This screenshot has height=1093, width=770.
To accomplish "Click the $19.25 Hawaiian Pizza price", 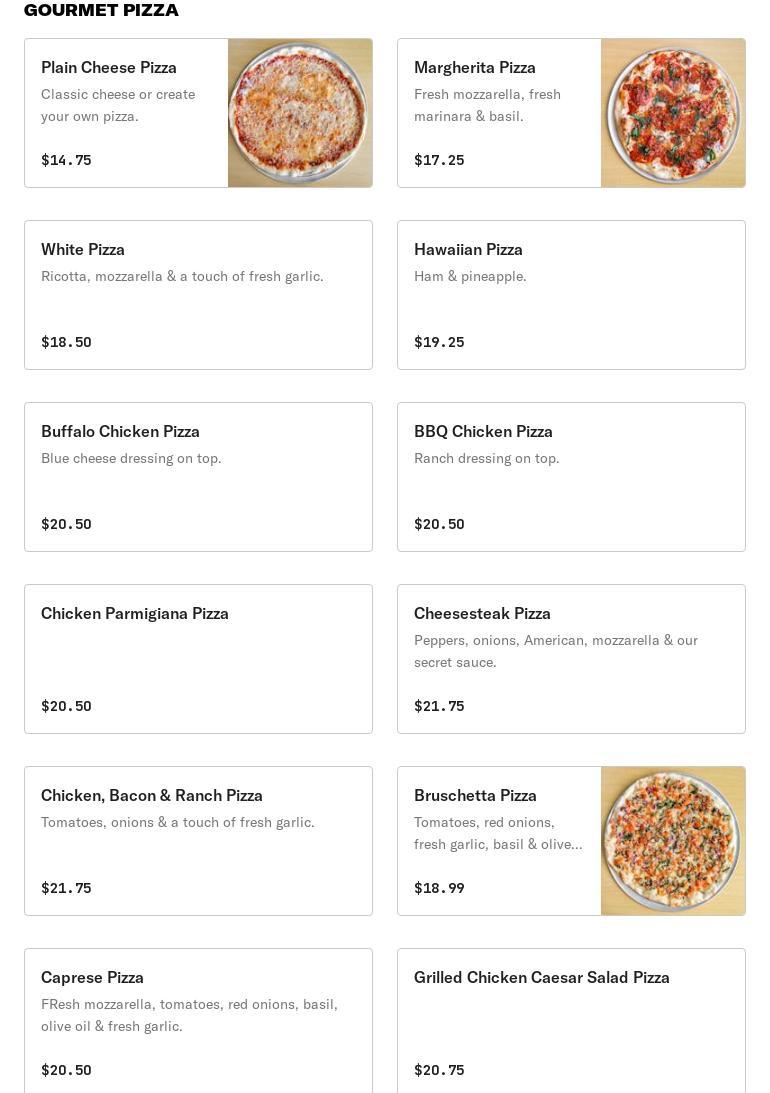I will pos(439,342).
